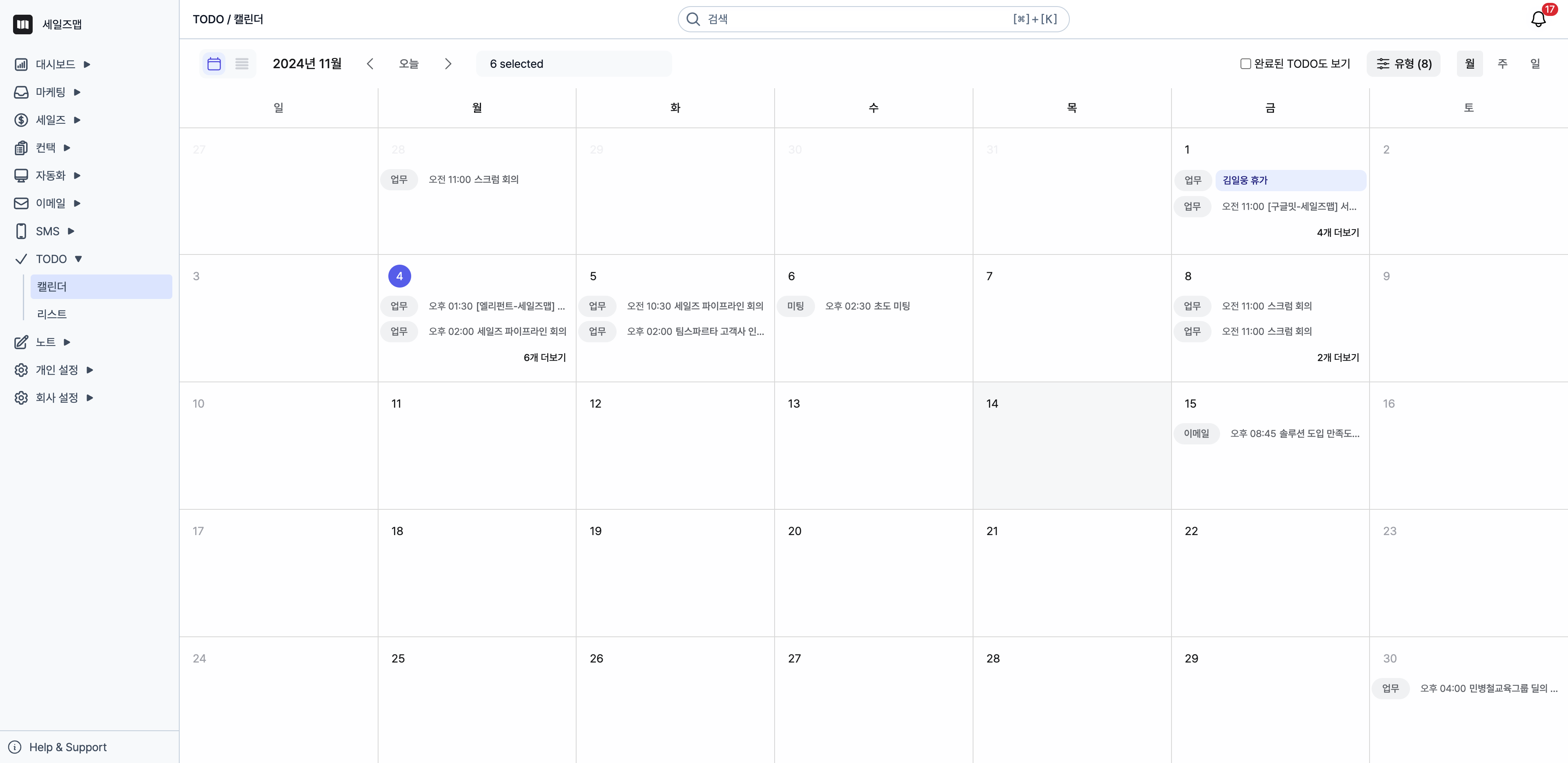Click the 컨택 clipboard icon
Viewport: 1568px width, 763px height.
[21, 148]
